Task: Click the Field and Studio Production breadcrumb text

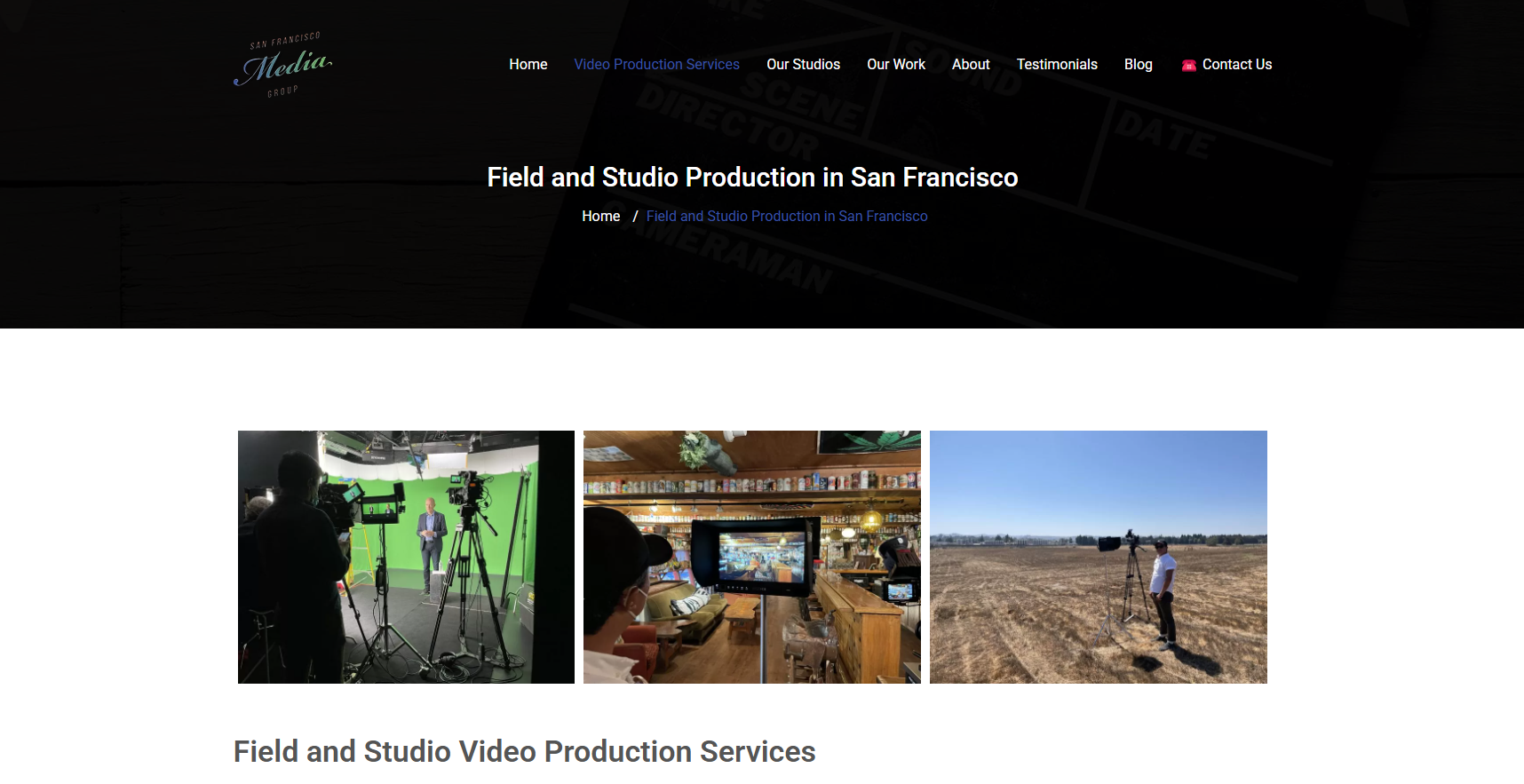Action: click(x=787, y=216)
